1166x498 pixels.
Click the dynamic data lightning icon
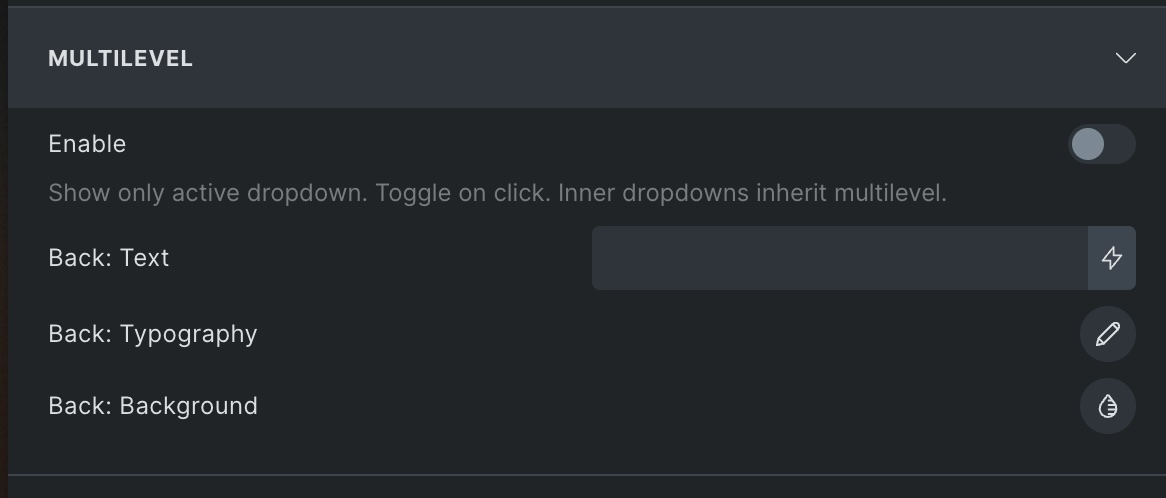[1111, 258]
